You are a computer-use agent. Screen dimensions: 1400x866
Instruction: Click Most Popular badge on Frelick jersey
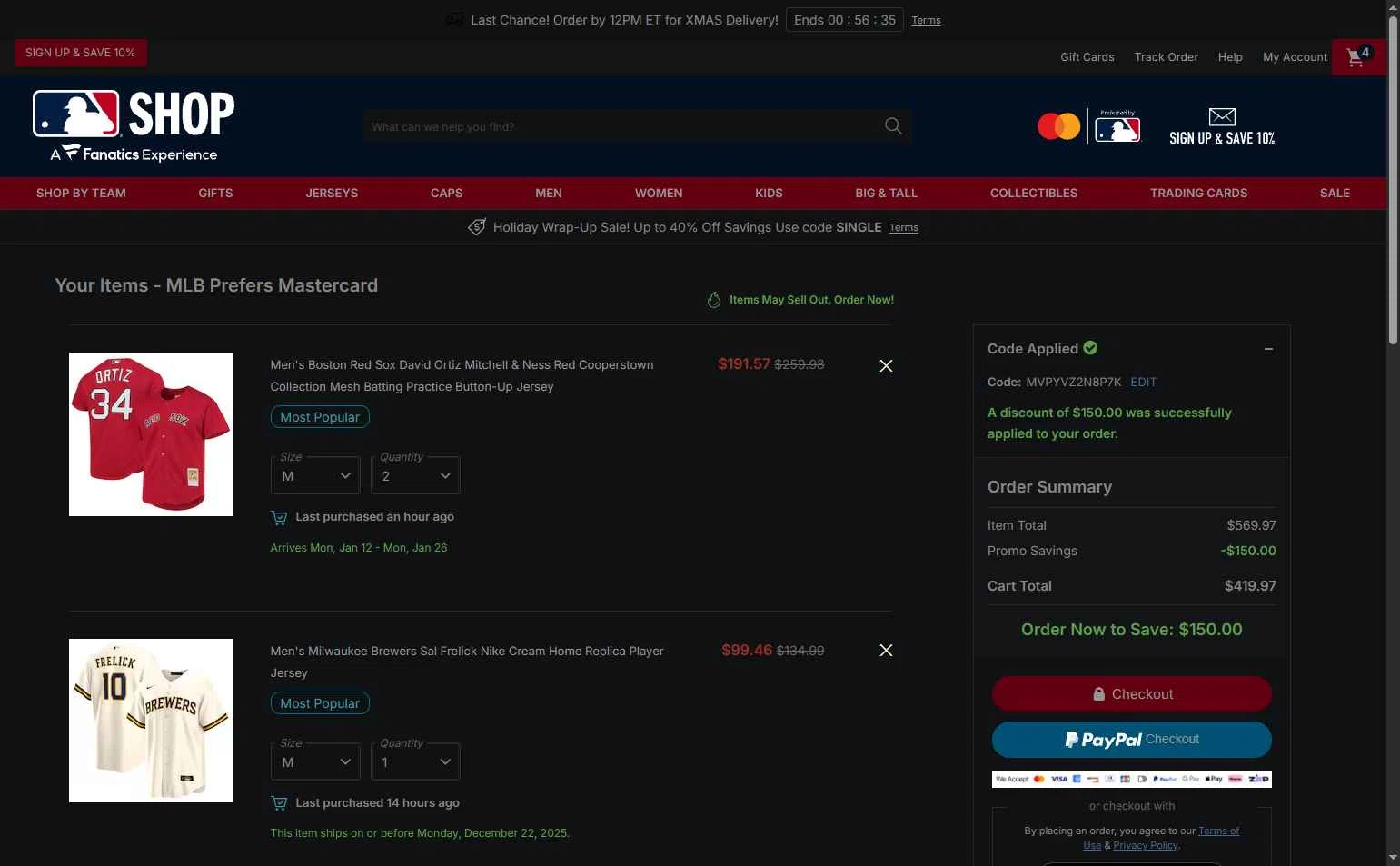click(x=320, y=703)
